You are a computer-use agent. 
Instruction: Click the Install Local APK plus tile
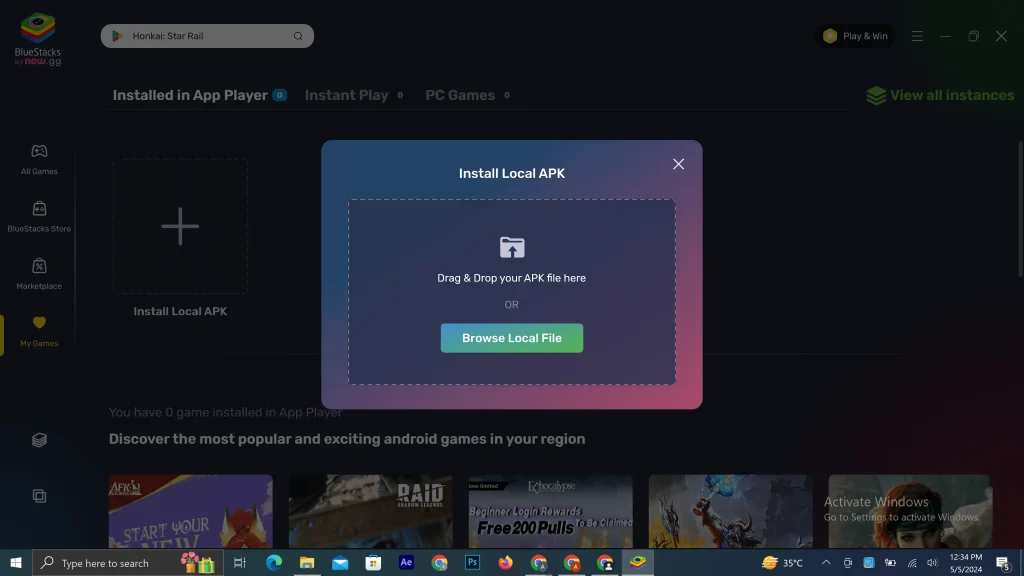(x=180, y=226)
